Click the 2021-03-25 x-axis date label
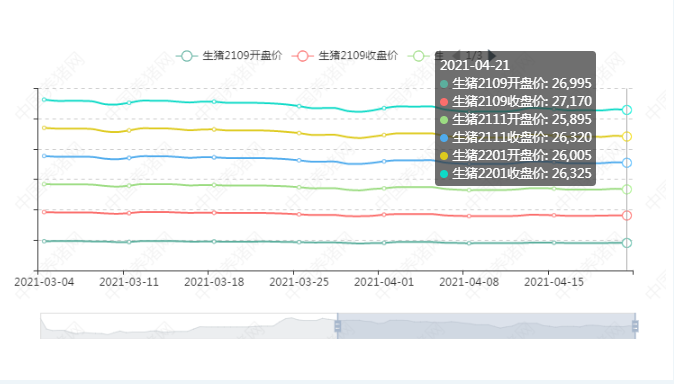 [299, 282]
